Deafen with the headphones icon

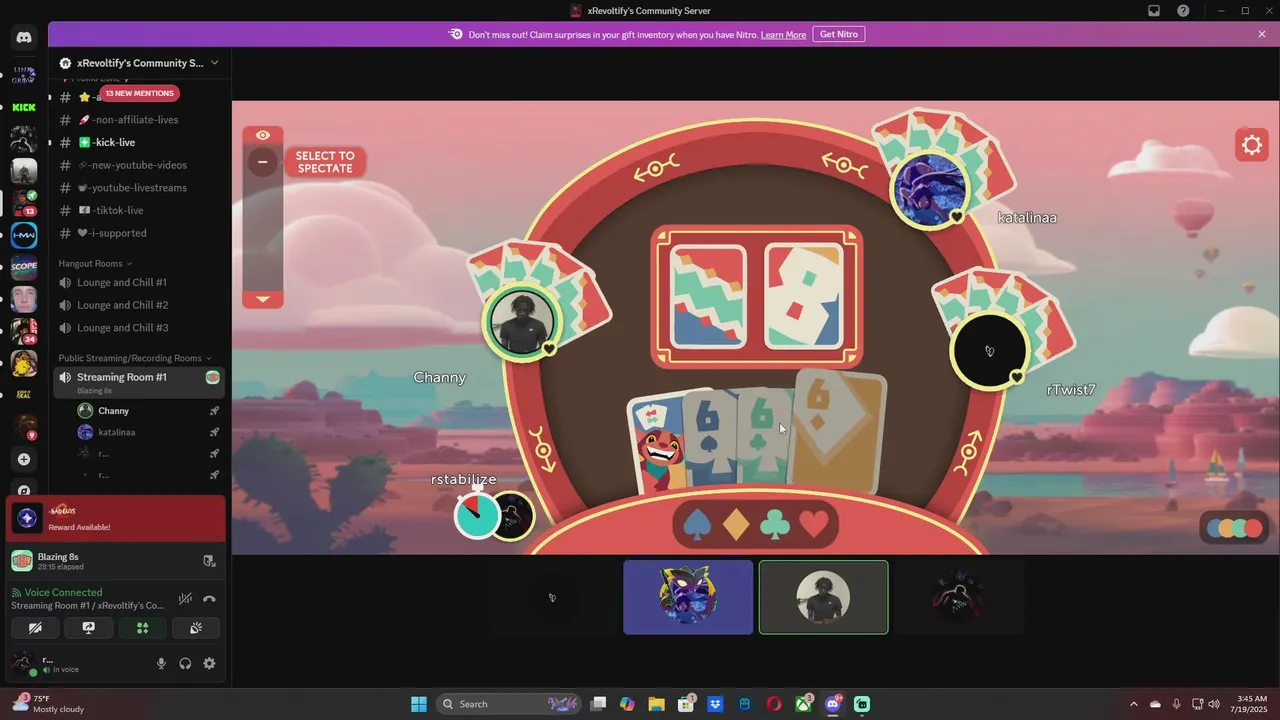pos(185,663)
